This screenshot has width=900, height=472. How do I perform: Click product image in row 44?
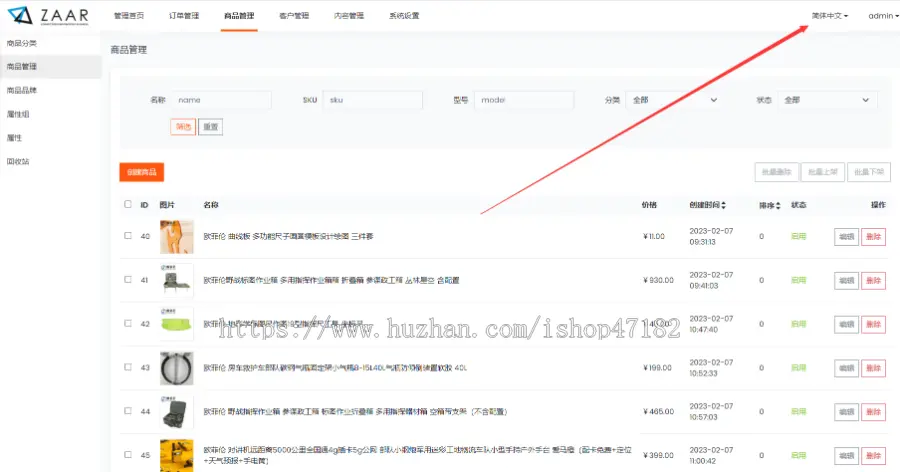click(176, 411)
